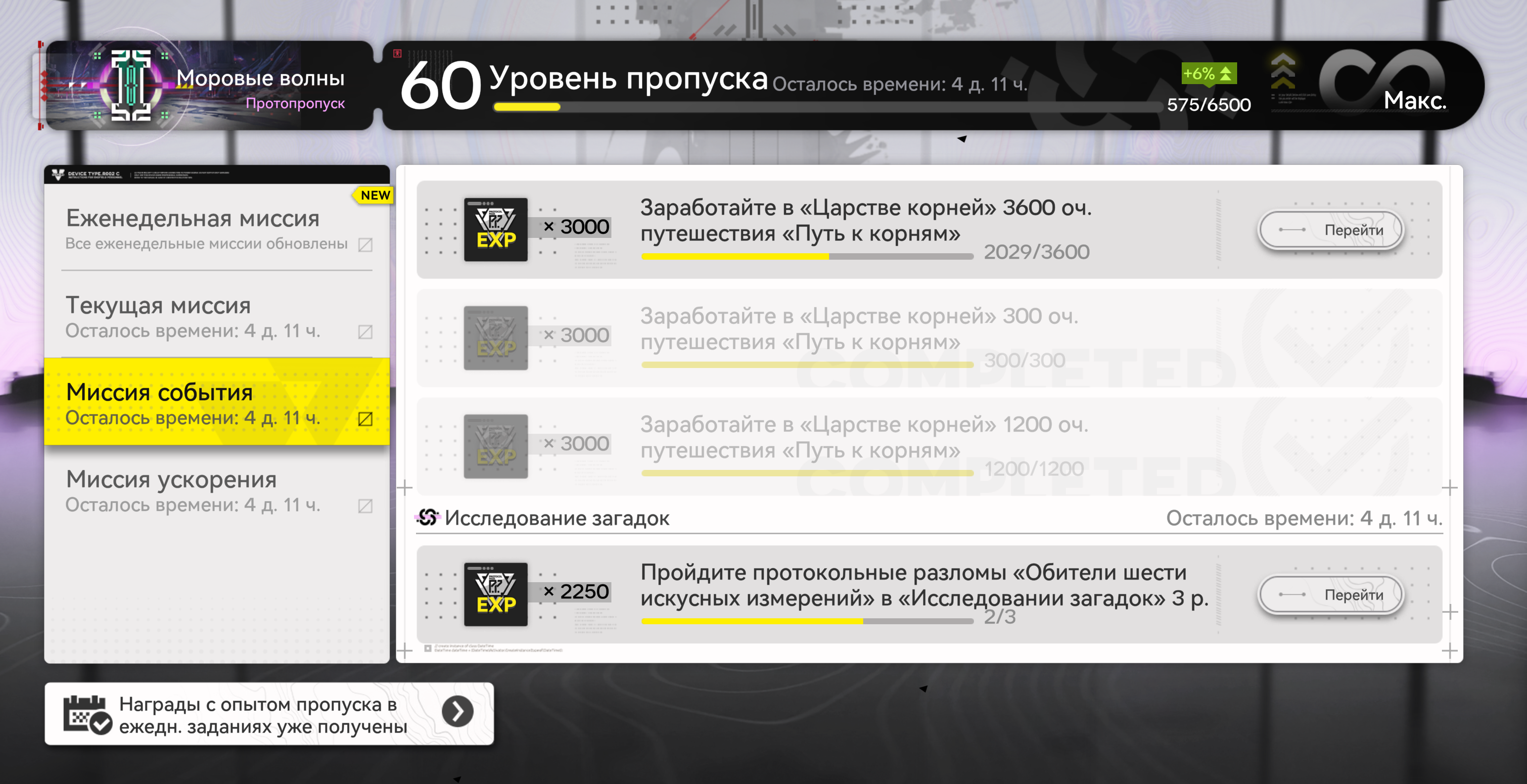This screenshot has width=1527, height=784.
Task: Click the EXP reward icon for 3600 points mission
Action: [496, 230]
